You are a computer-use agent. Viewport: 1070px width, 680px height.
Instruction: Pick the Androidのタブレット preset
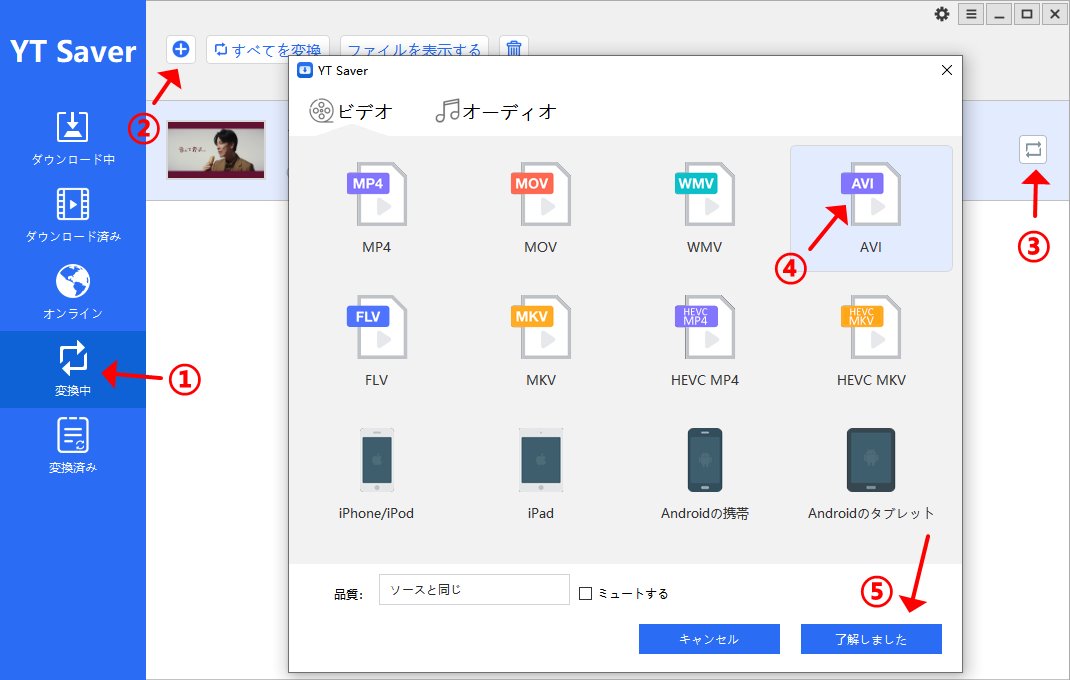click(x=871, y=460)
